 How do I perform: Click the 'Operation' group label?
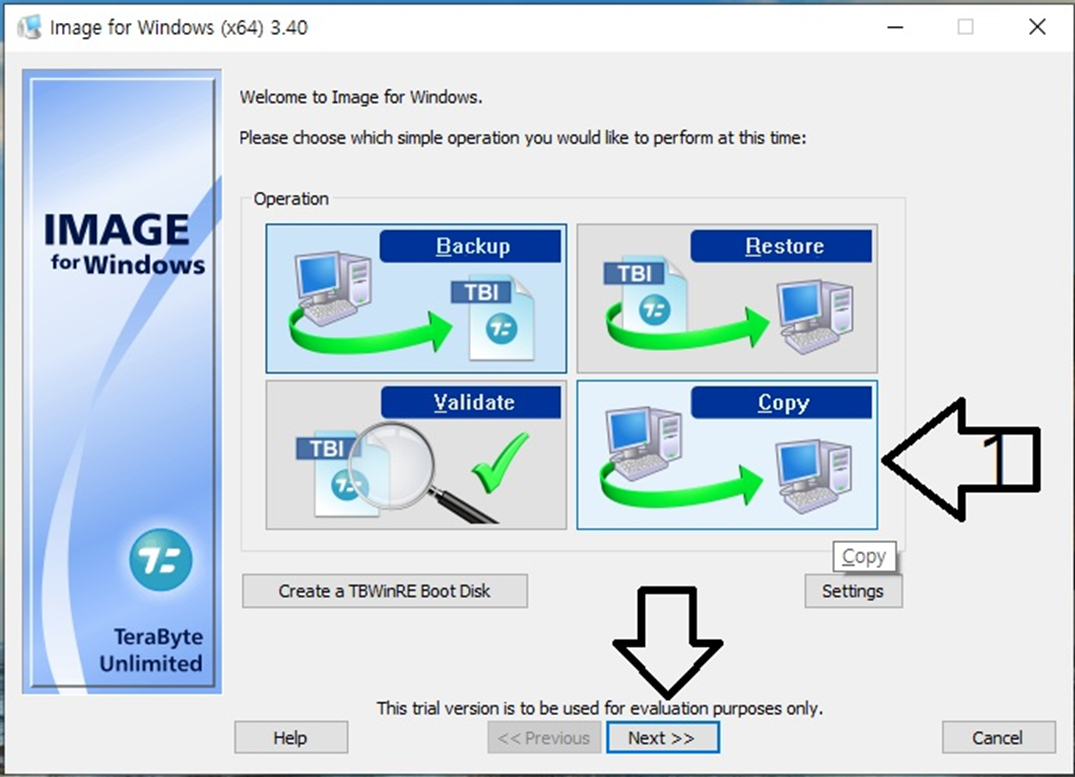[x=291, y=199]
